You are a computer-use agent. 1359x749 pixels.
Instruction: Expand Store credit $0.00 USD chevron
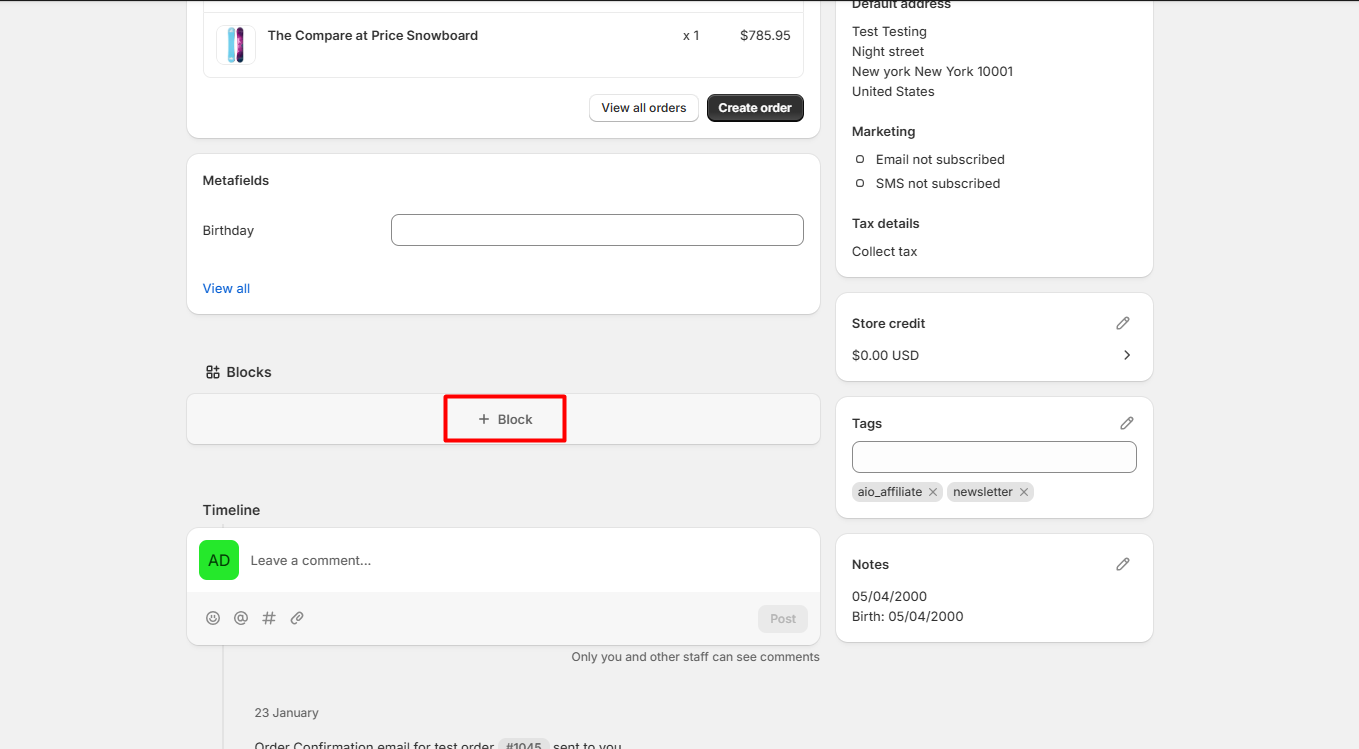point(1127,355)
